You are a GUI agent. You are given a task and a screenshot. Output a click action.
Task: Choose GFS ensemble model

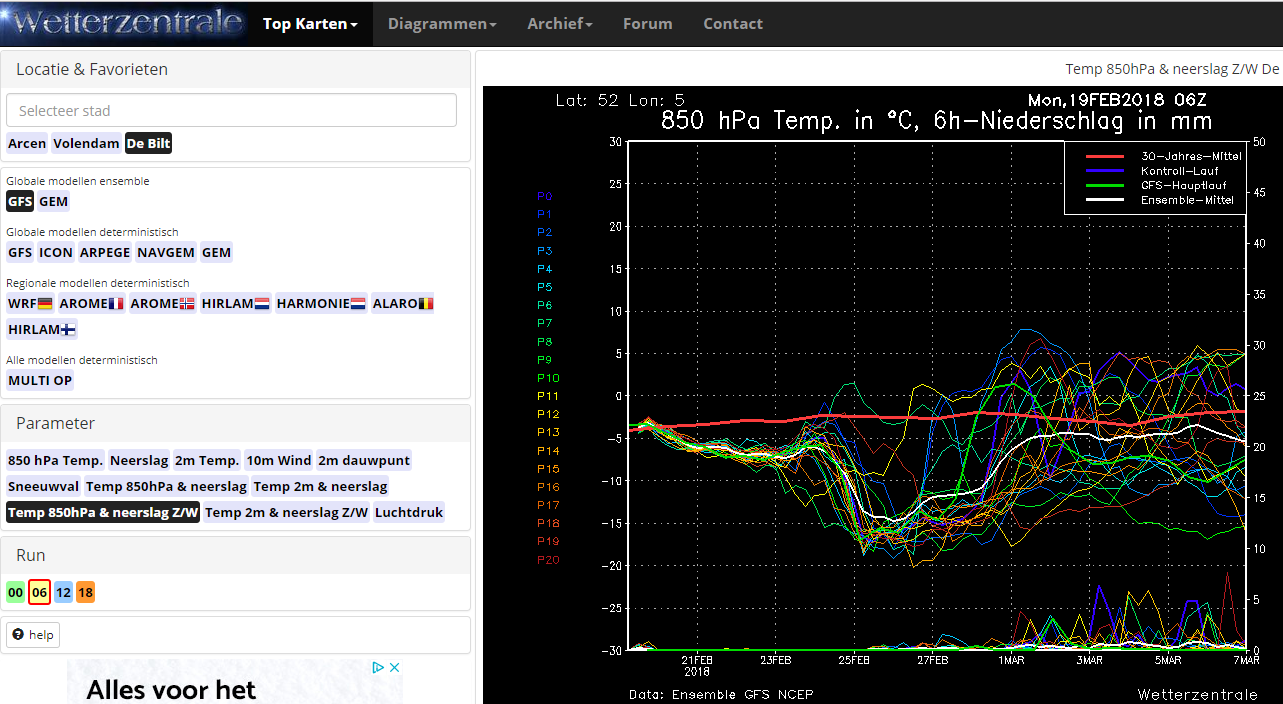point(20,201)
